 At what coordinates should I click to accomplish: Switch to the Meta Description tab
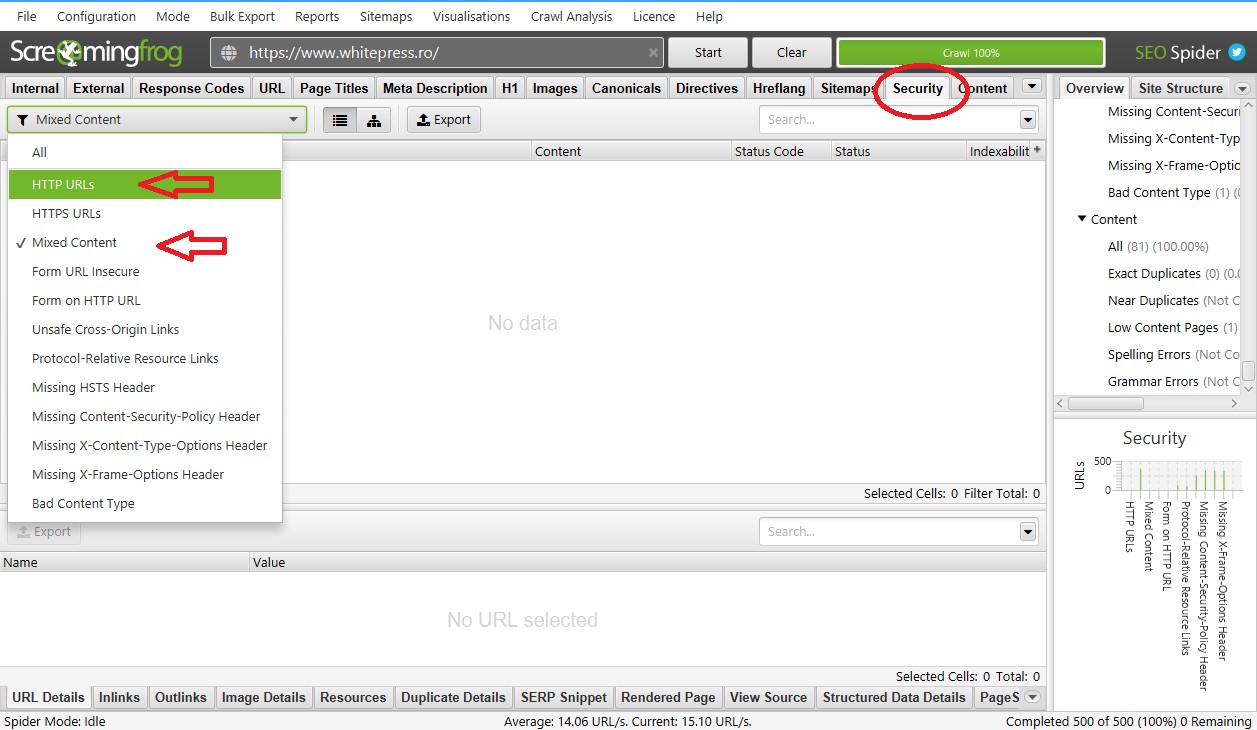(435, 88)
